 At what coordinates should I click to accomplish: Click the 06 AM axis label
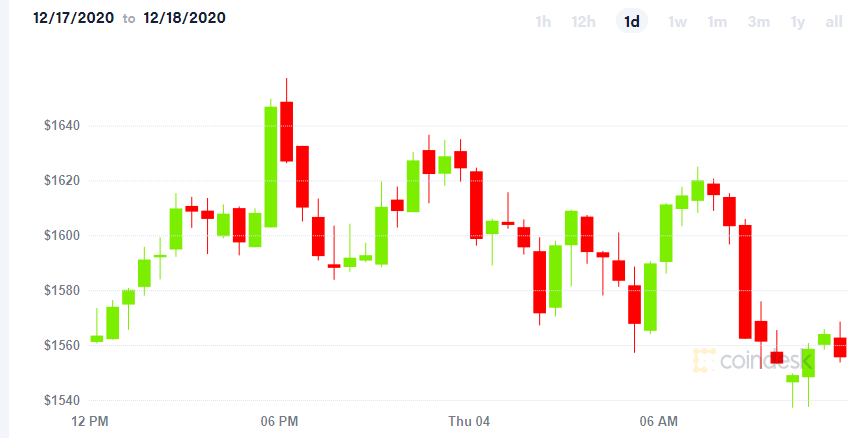pyautogui.click(x=659, y=422)
